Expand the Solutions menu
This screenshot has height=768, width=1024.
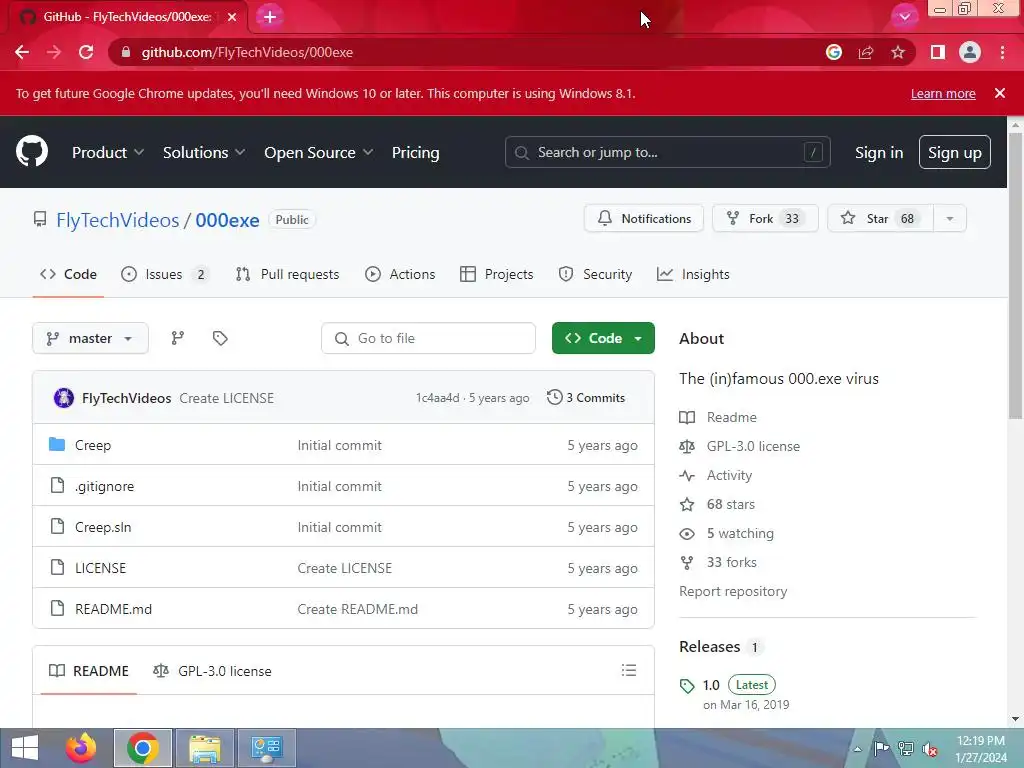(x=204, y=152)
